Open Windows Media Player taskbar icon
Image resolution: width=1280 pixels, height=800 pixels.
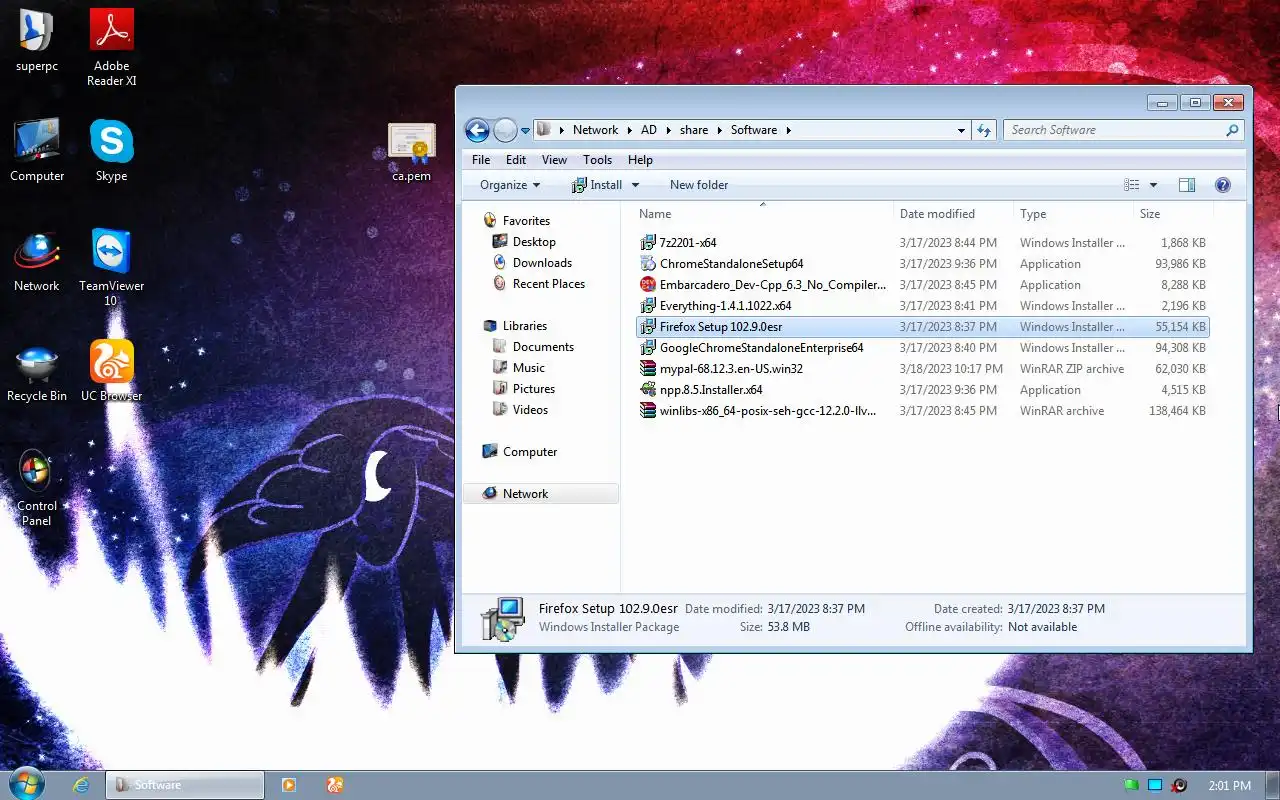click(289, 785)
